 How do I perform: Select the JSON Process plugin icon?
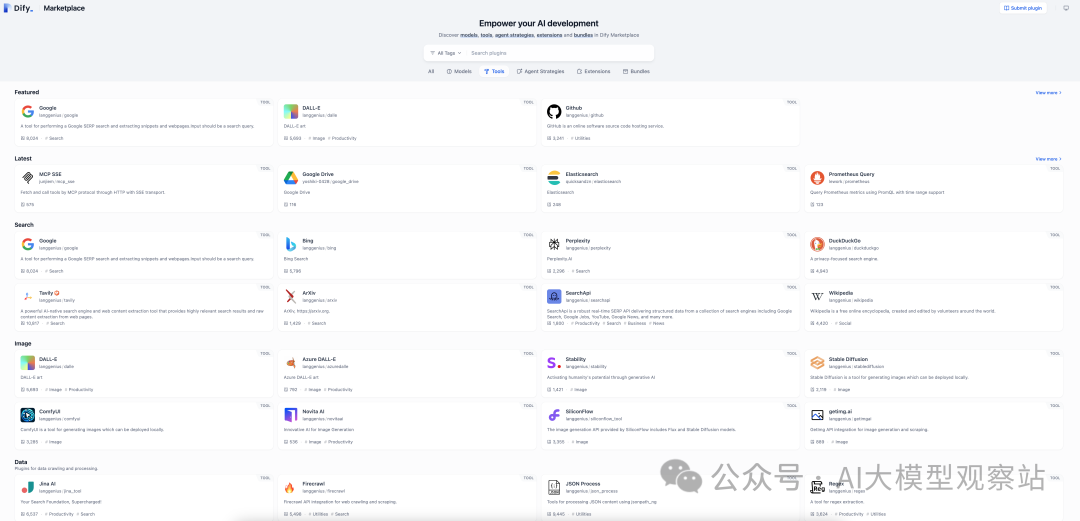(554, 487)
